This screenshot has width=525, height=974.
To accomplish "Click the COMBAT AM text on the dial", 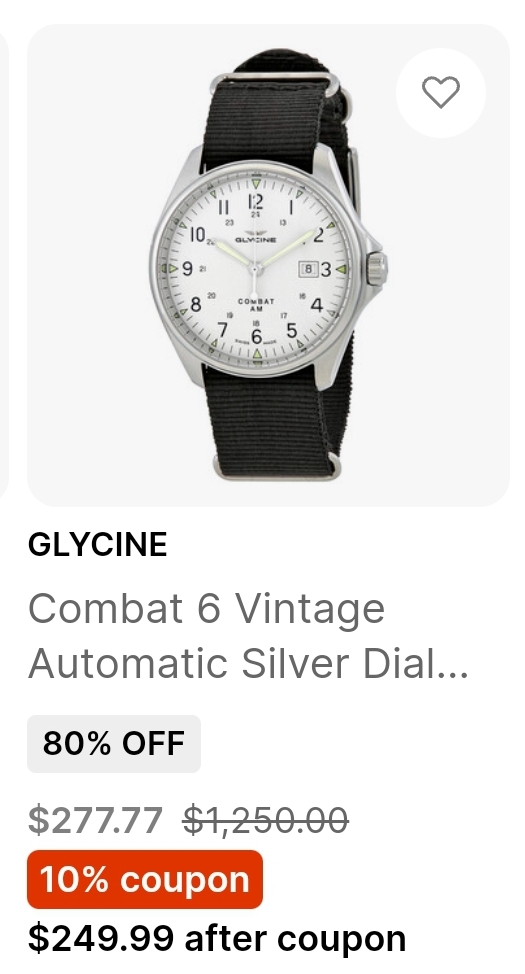I will (x=256, y=304).
